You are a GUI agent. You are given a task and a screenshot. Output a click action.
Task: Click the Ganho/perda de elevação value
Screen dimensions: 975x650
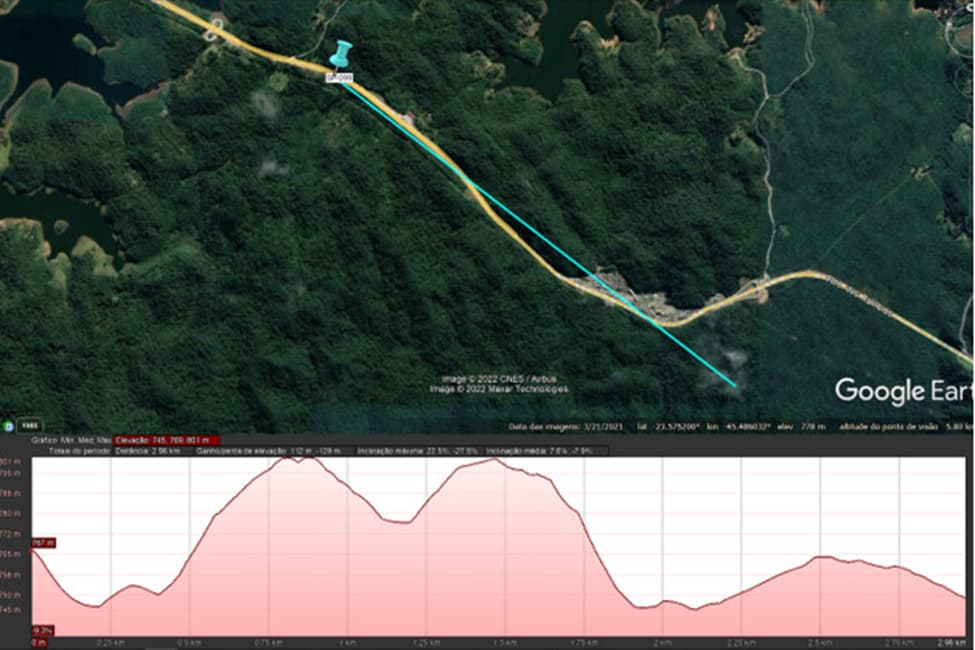pyautogui.click(x=269, y=450)
